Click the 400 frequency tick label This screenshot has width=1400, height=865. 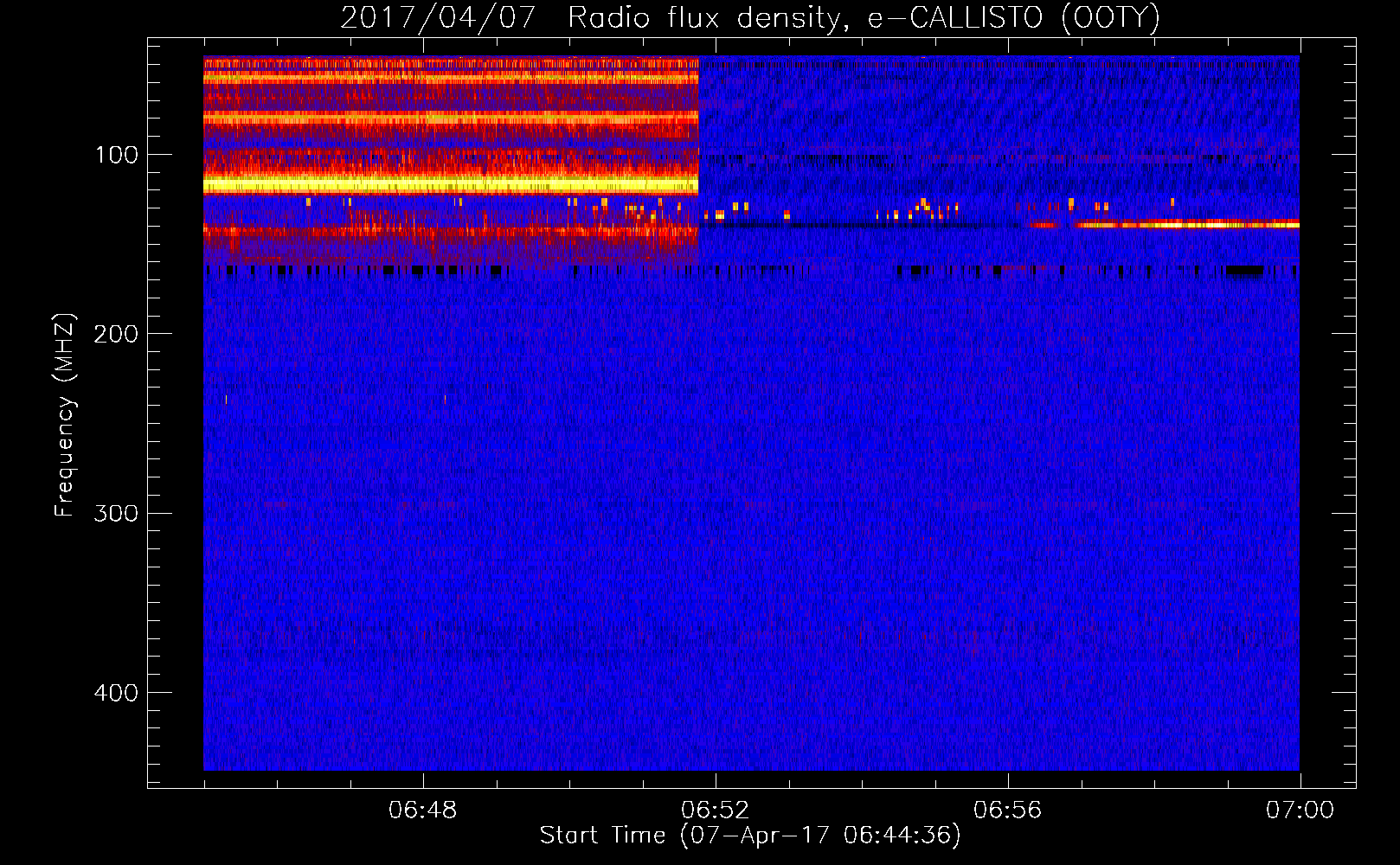(116, 693)
